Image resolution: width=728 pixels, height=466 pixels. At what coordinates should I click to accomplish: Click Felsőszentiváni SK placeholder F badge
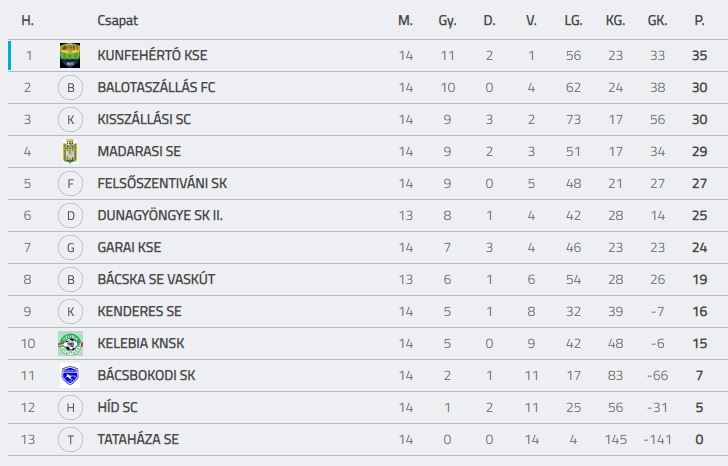tap(70, 184)
